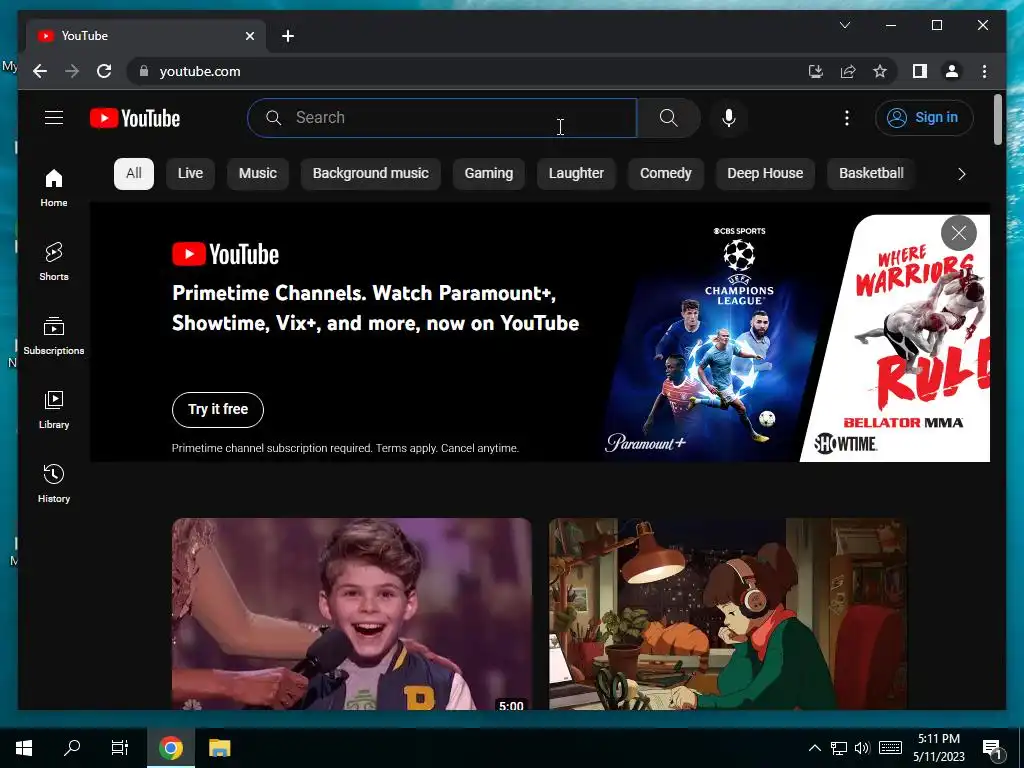Image resolution: width=1024 pixels, height=768 pixels.
Task: Show more category chips with right arrow
Action: point(961,174)
